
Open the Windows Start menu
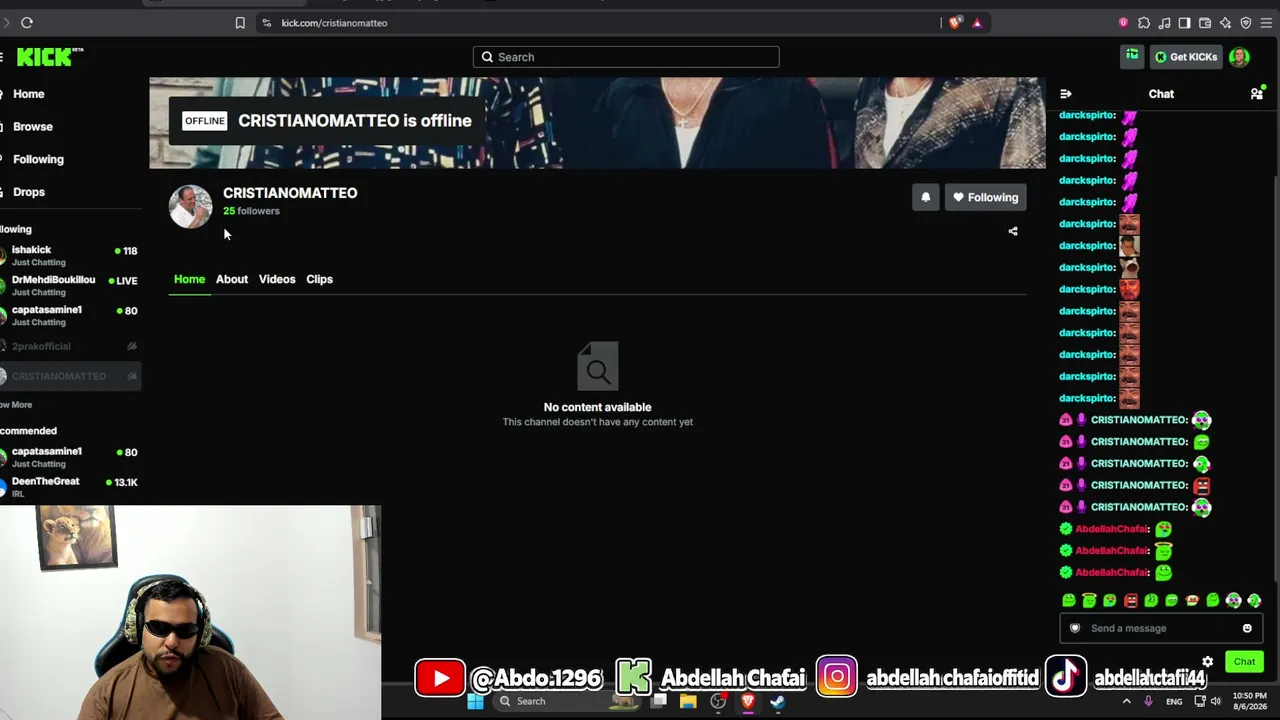pos(475,701)
